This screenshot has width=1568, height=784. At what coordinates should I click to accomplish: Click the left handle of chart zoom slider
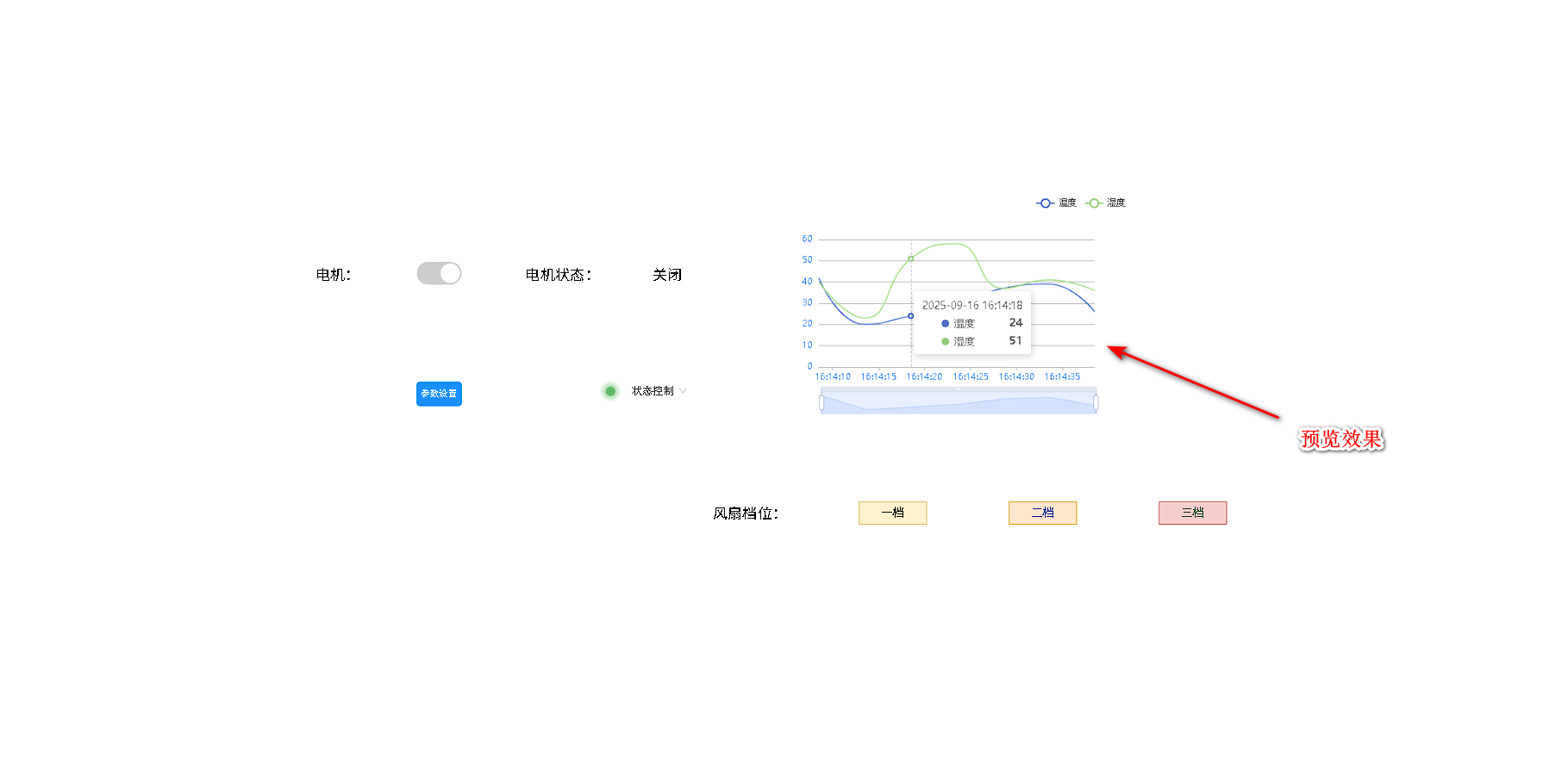pos(821,402)
